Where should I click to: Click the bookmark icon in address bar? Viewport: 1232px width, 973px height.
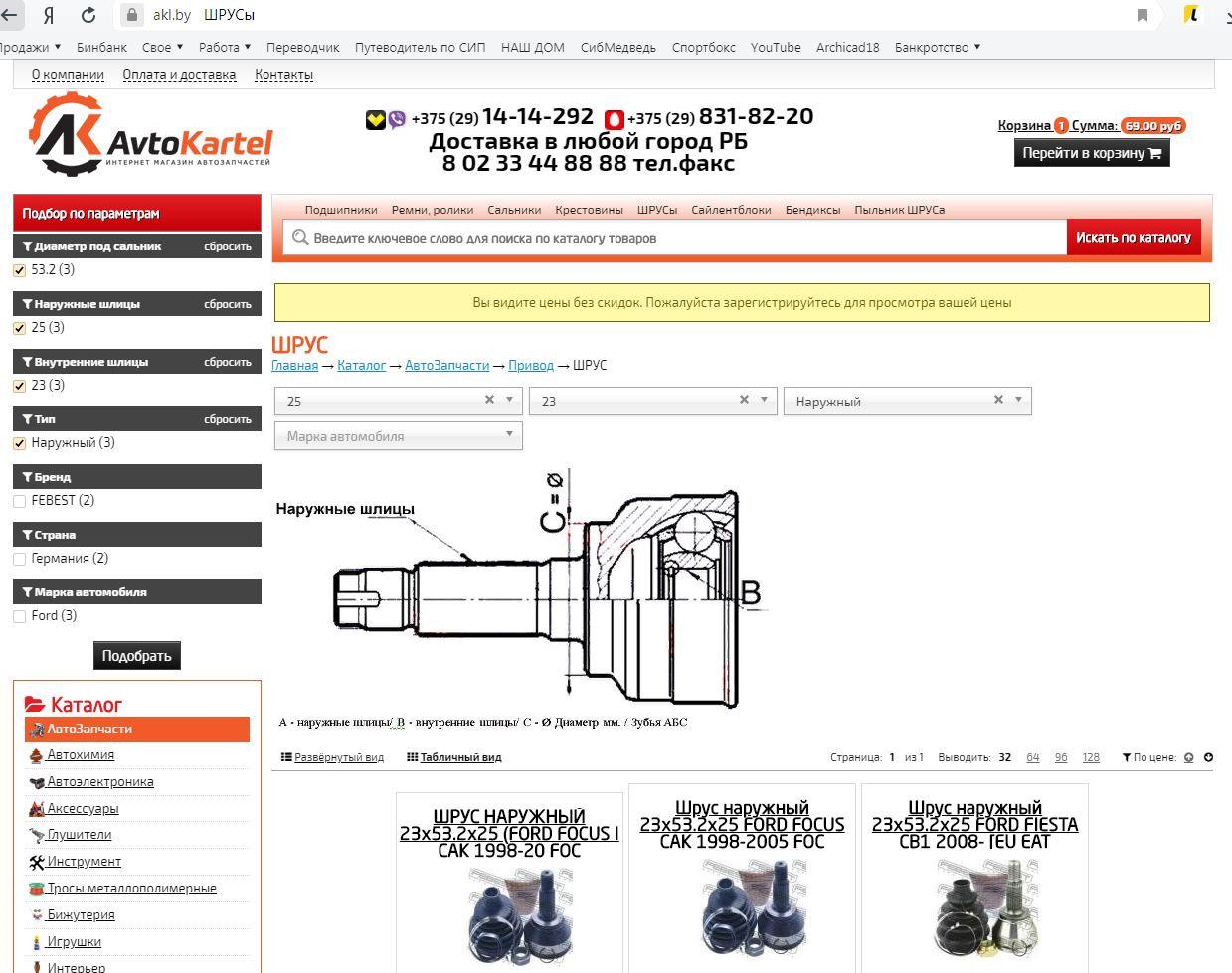point(1143,15)
